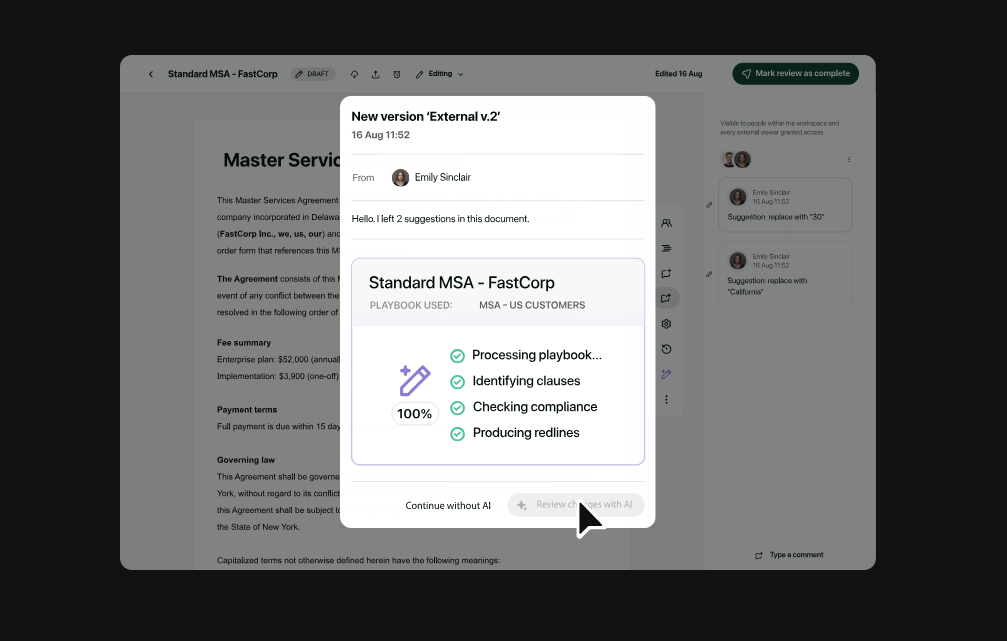The width and height of the screenshot is (1007, 641).
Task: Click the MSA - US CUSTOMERS playbook label
Action: (x=532, y=305)
